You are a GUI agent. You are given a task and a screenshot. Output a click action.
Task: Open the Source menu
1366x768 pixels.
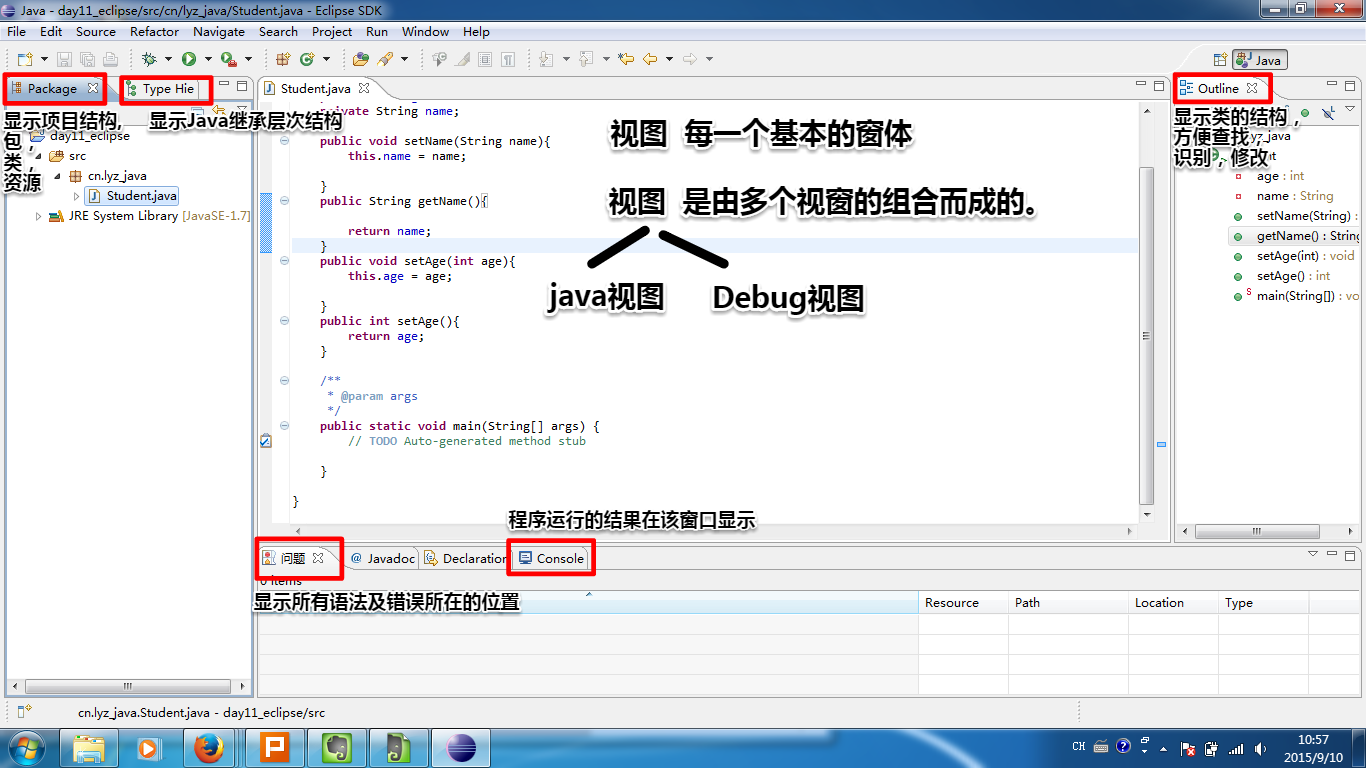[x=96, y=31]
